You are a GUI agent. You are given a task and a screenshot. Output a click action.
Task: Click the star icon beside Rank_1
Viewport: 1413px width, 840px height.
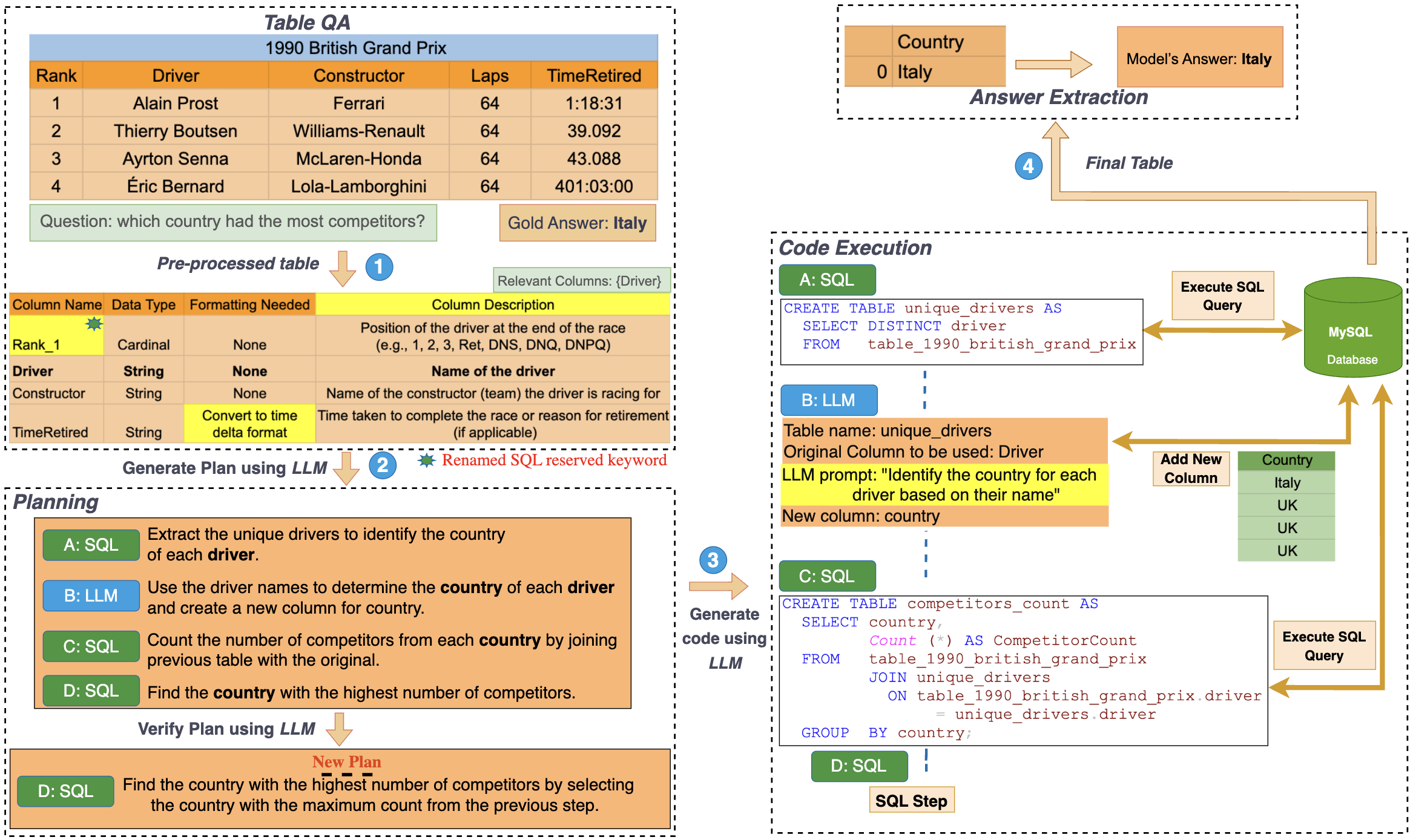(x=94, y=324)
